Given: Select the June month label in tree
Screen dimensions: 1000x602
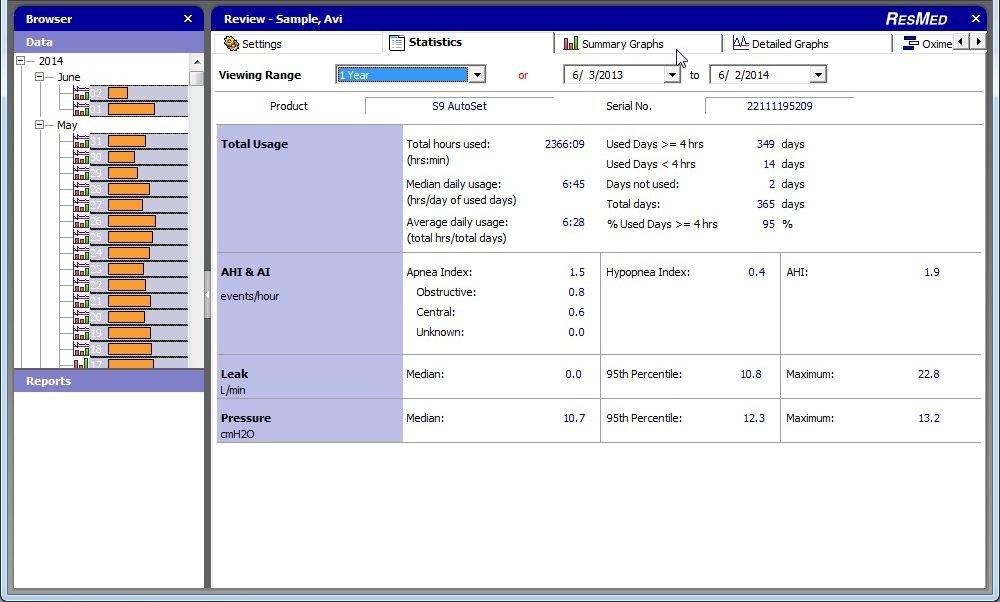Looking at the screenshot, I should 69,77.
